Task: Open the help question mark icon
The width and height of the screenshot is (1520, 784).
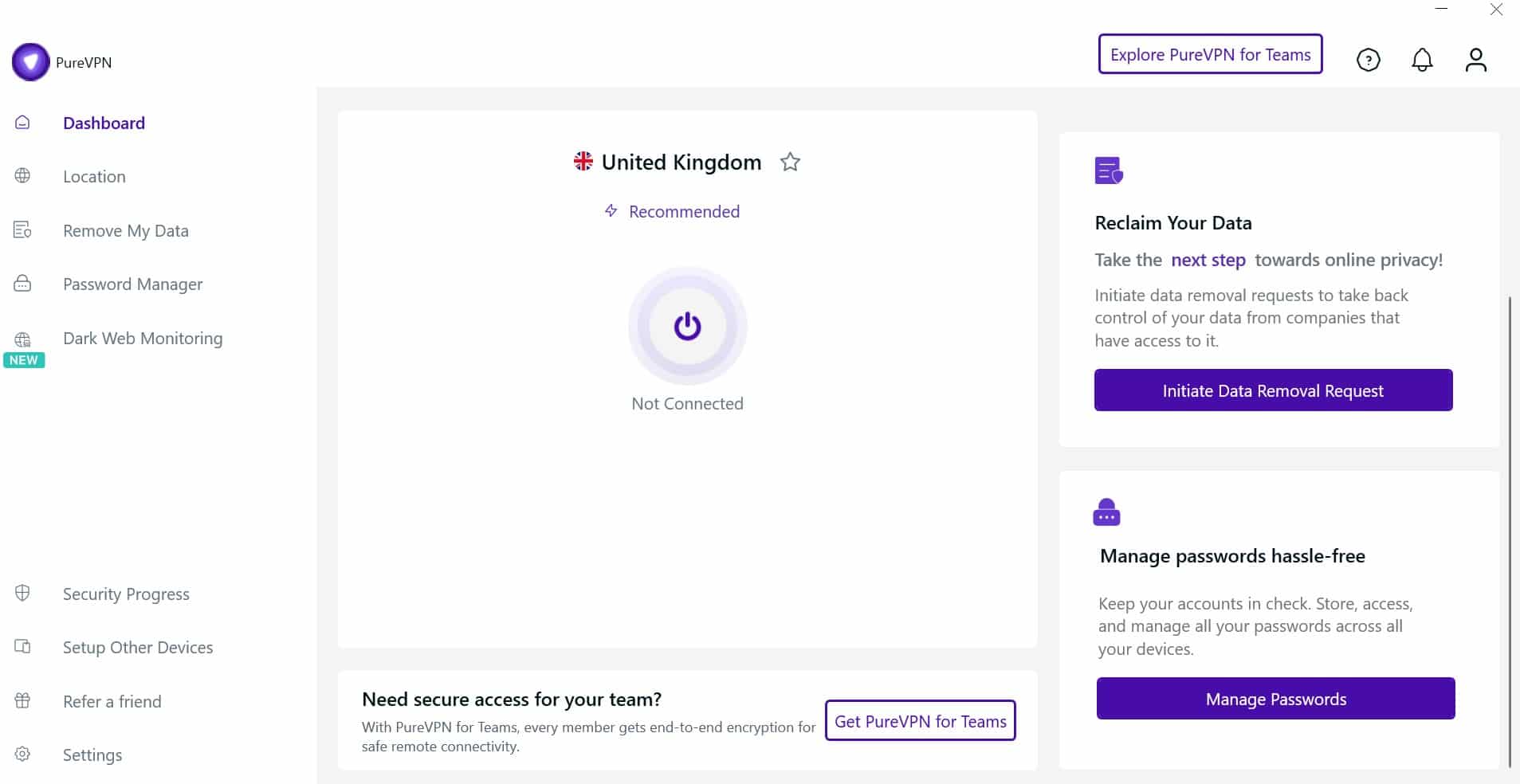Action: click(1369, 60)
